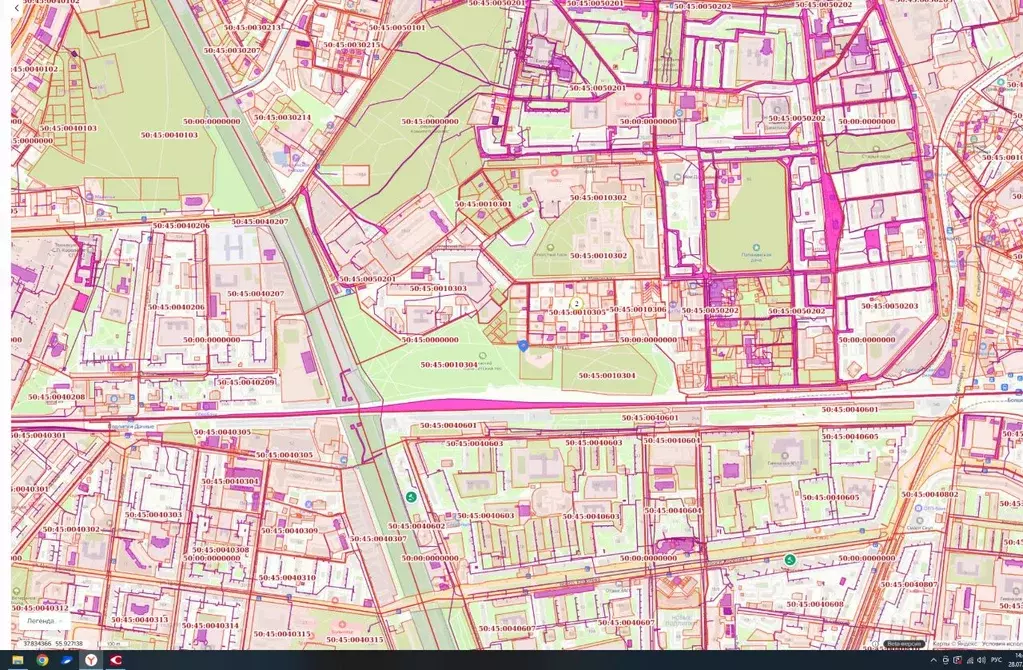Click the red C application icon in the taskbar

116,661
